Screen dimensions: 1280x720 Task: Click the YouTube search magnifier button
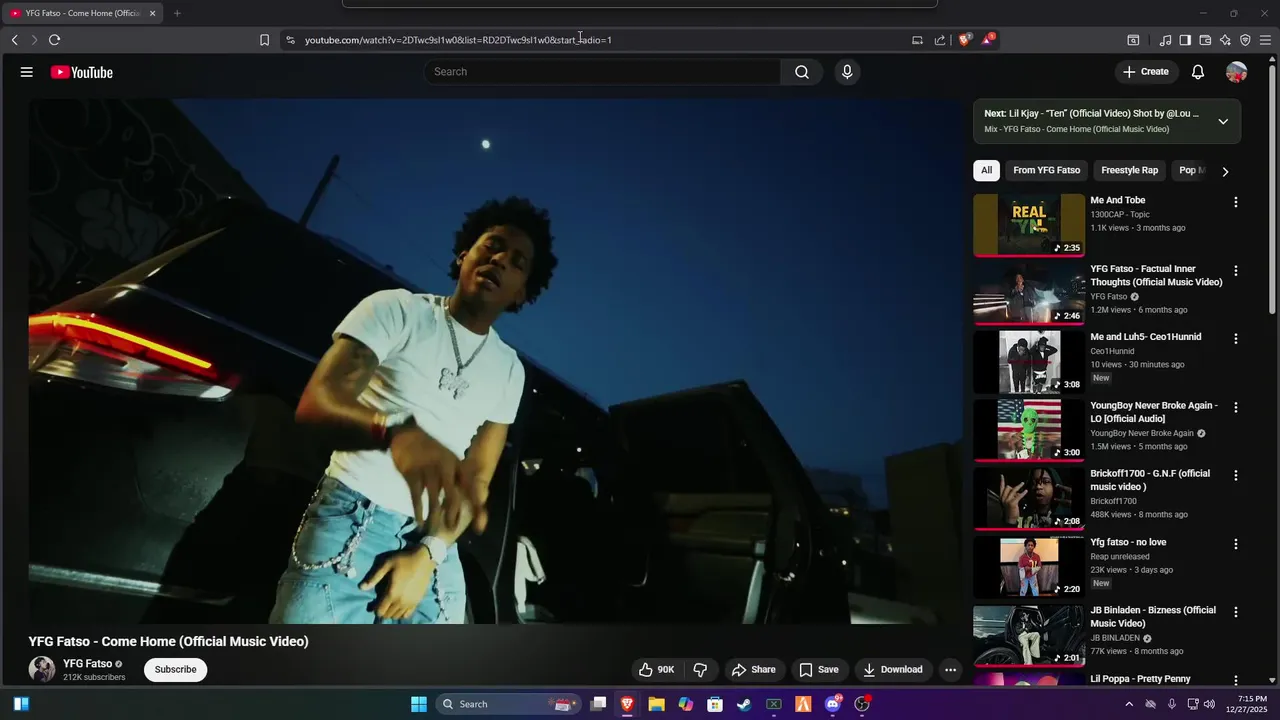(802, 72)
